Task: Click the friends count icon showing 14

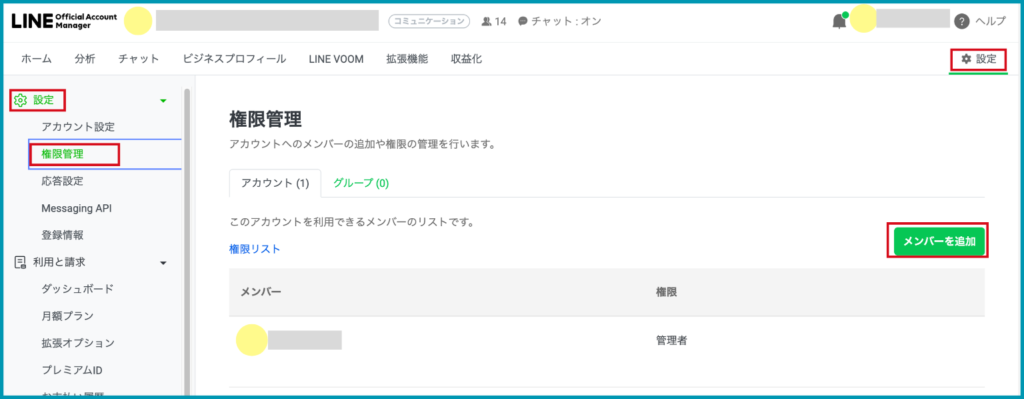Action: coord(487,21)
